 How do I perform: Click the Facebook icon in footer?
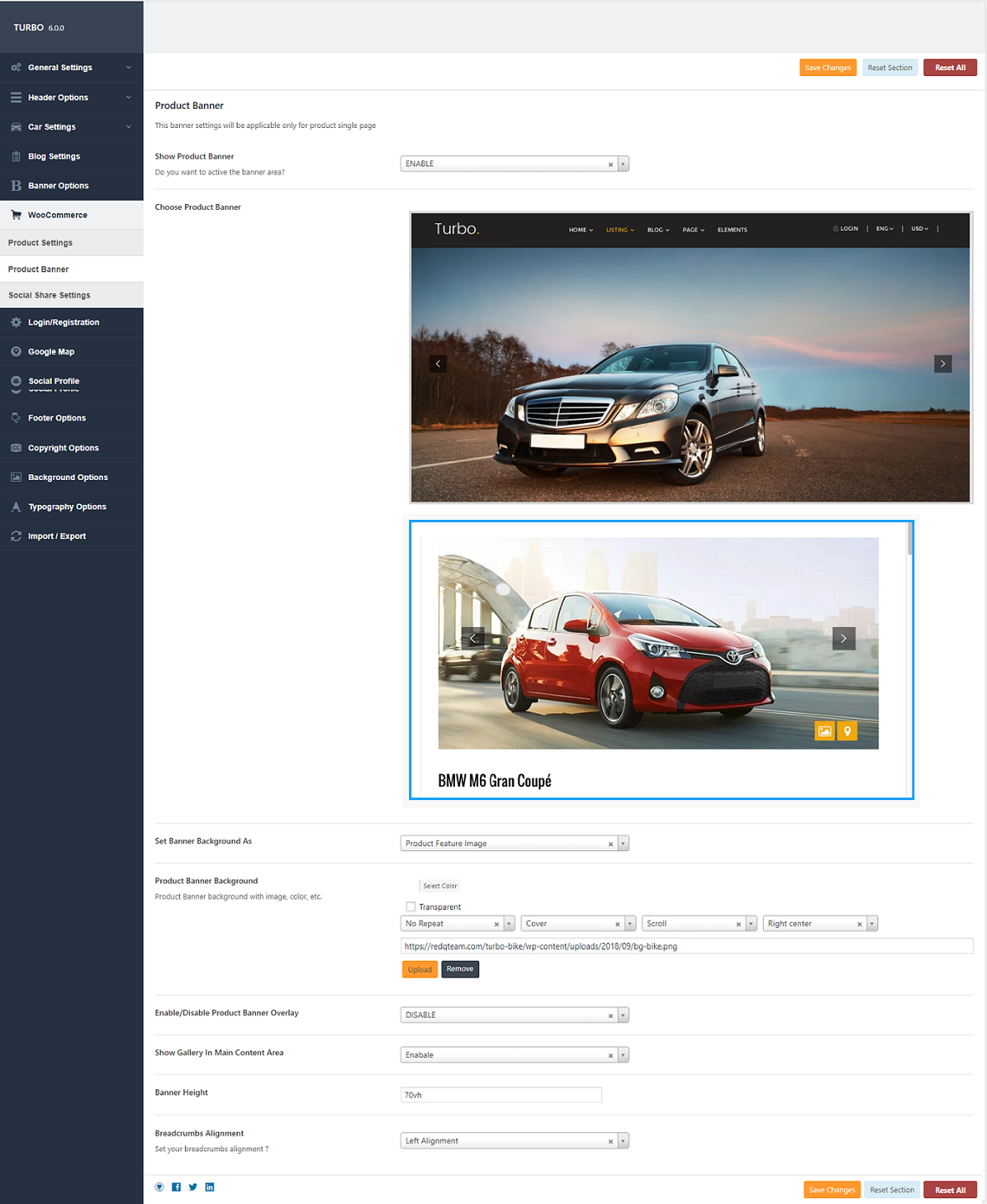point(176,1187)
